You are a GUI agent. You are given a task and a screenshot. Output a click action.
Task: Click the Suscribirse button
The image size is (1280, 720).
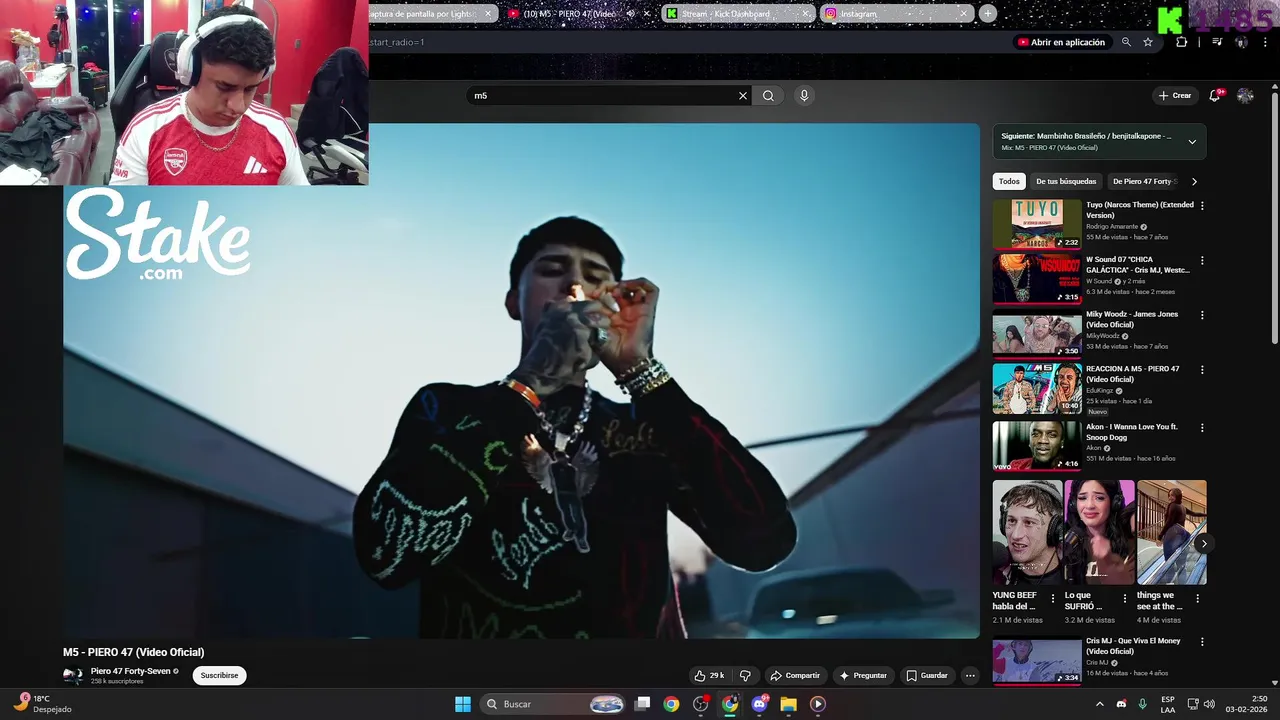(219, 676)
